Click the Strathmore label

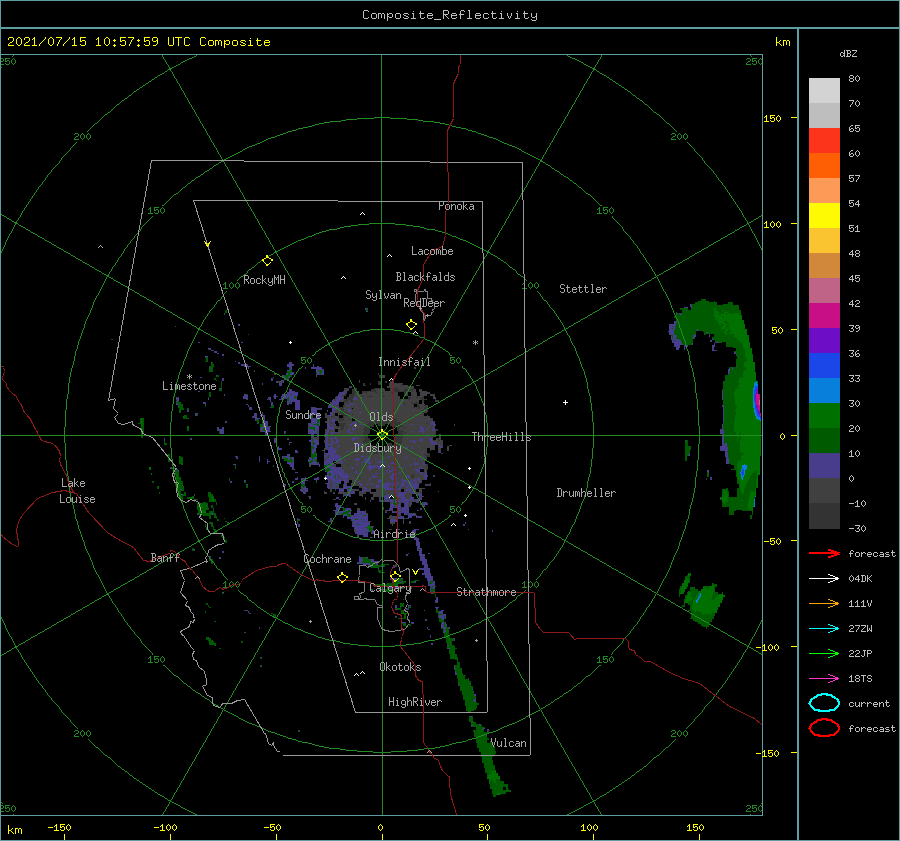click(x=486, y=592)
